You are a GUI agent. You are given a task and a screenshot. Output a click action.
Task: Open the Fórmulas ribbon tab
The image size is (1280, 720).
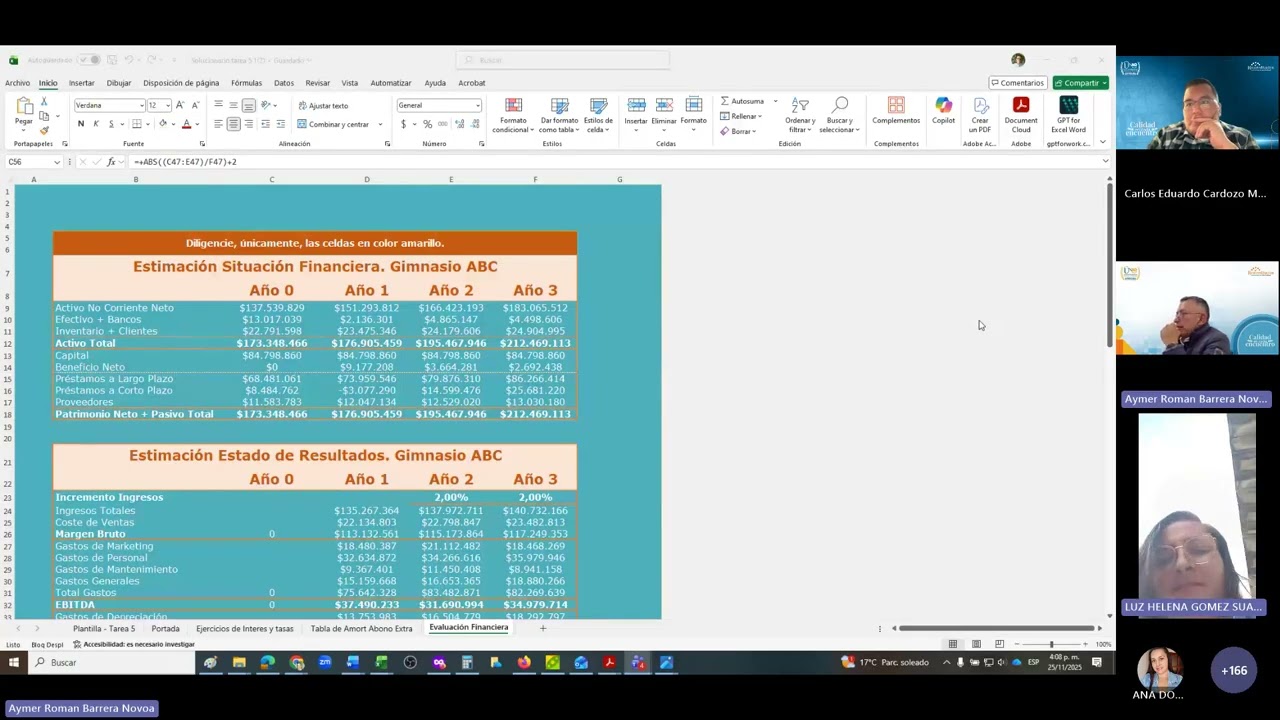coord(246,83)
